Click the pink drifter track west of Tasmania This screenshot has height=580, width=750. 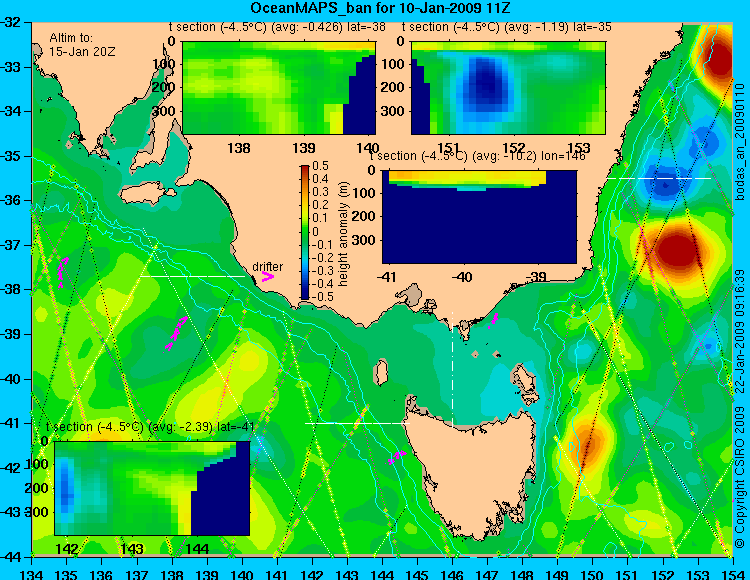[x=398, y=457]
